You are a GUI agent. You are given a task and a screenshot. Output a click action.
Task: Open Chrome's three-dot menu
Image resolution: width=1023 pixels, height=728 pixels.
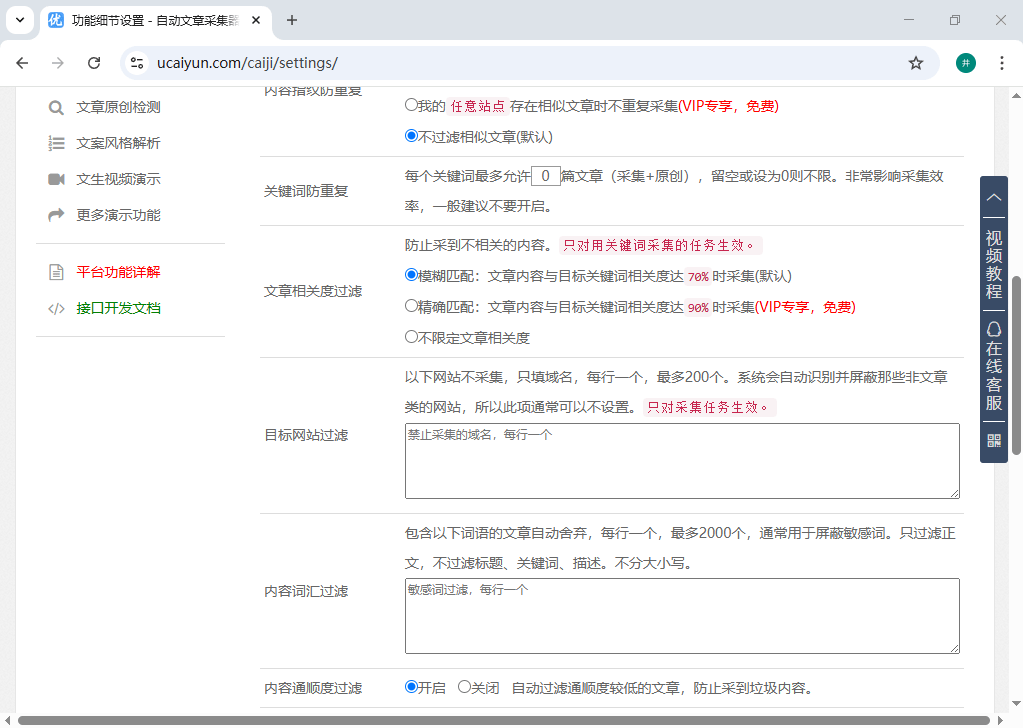(x=1001, y=63)
